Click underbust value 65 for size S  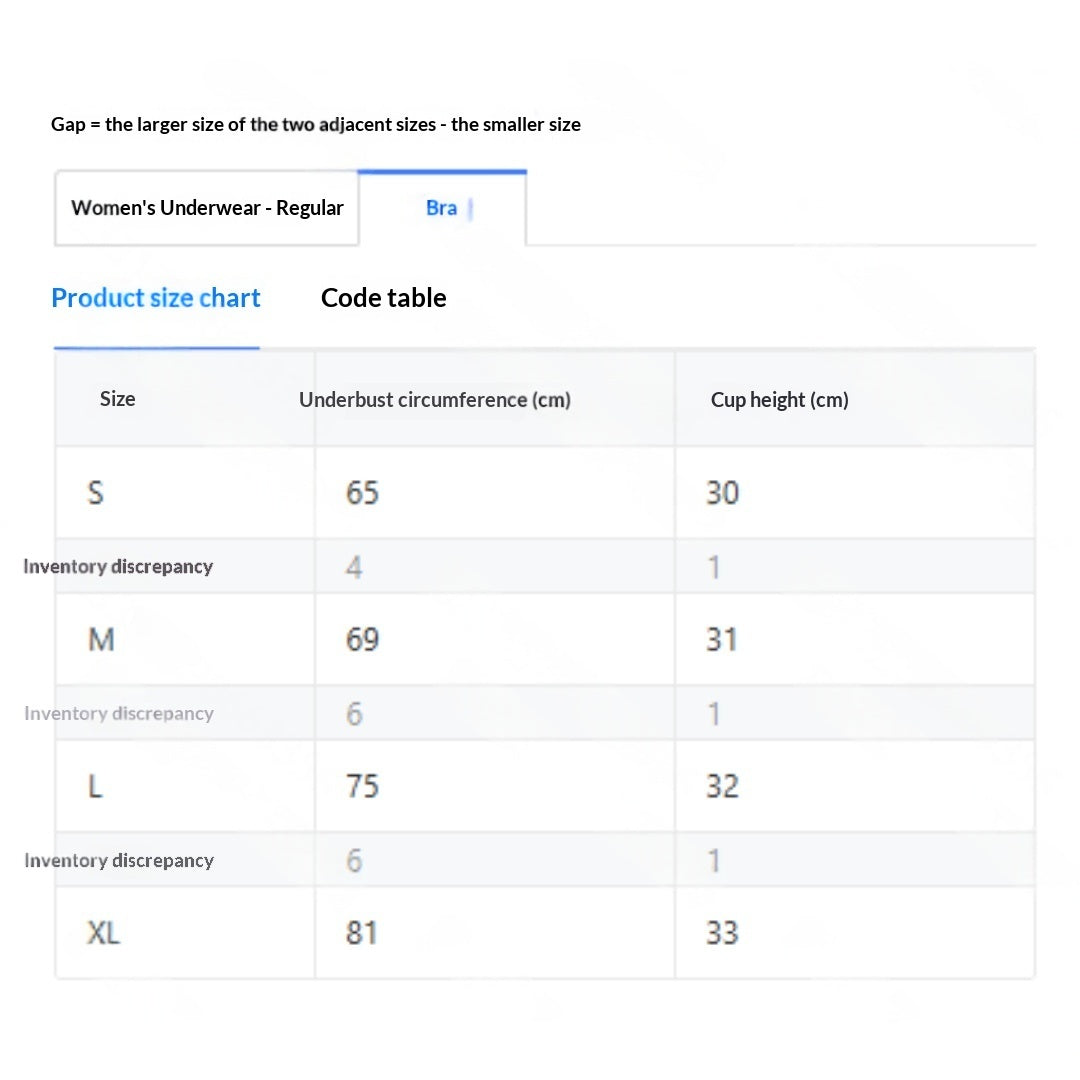(362, 492)
